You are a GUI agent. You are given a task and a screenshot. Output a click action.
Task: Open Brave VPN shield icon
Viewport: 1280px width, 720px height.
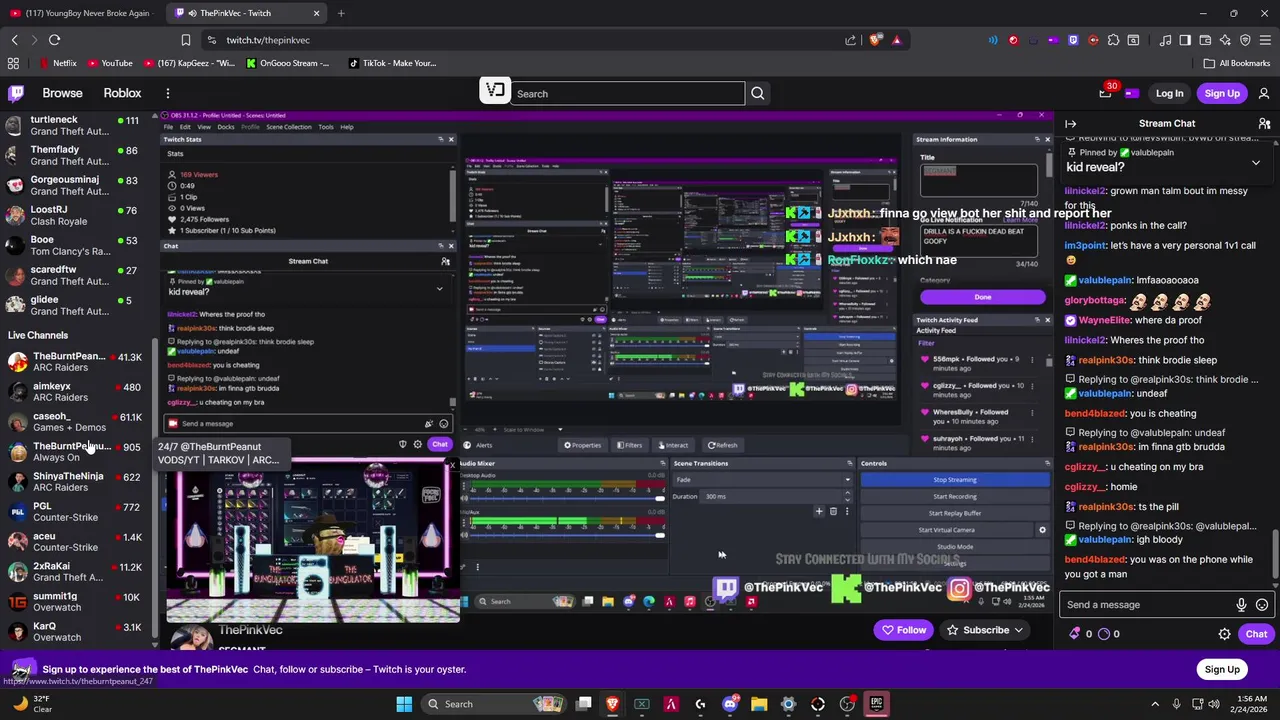(x=1245, y=40)
